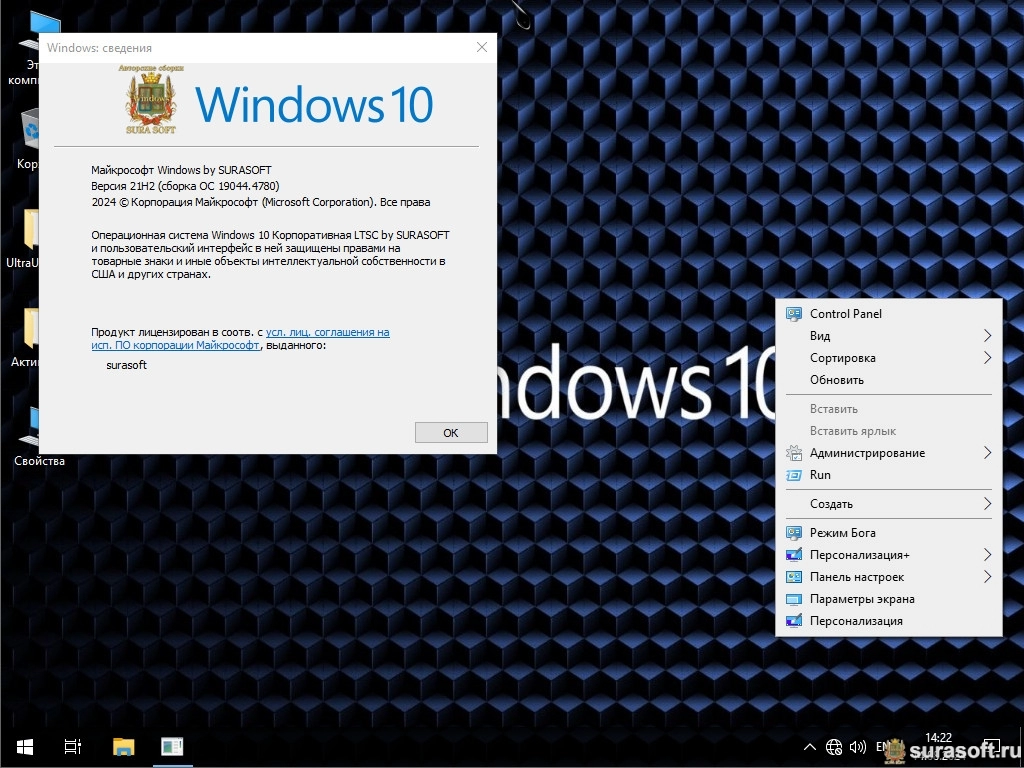This screenshot has height=768, width=1024.
Task: Click the winver app taskbar icon
Action: point(172,746)
